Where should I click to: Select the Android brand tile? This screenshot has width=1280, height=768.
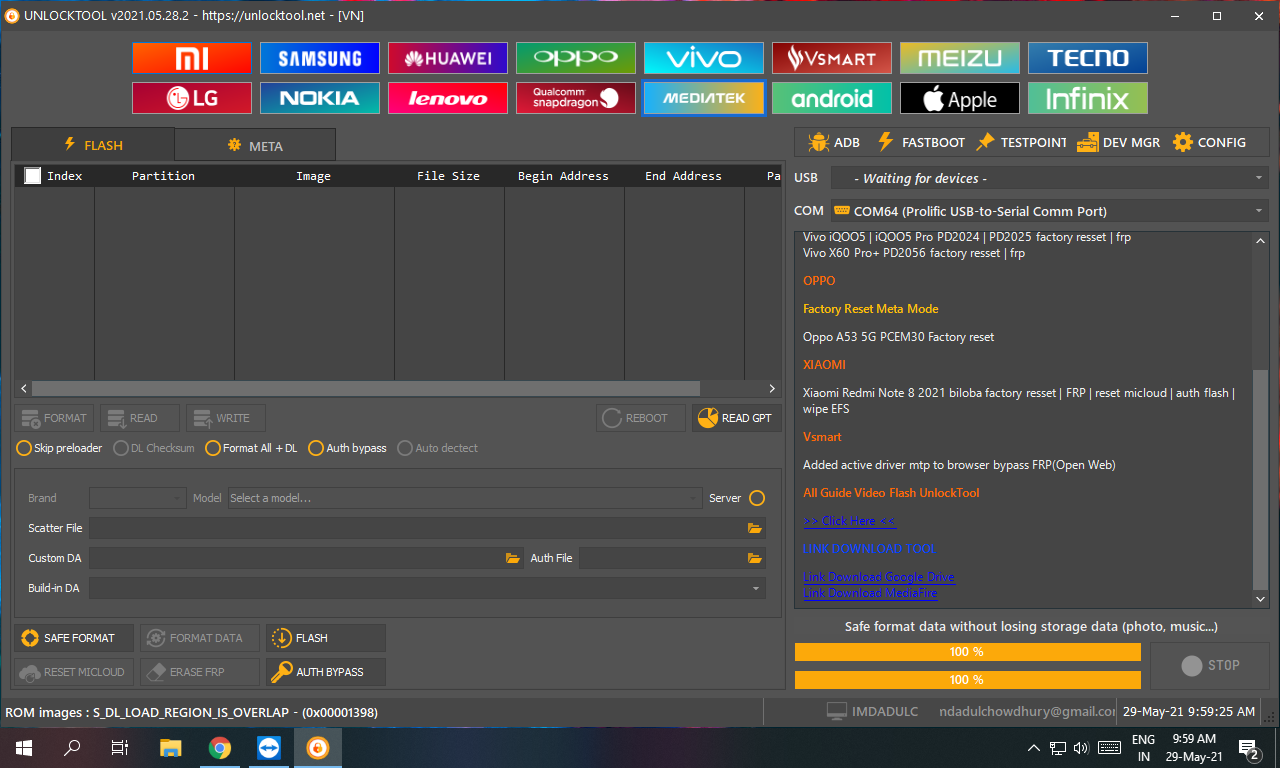pyautogui.click(x=832, y=98)
